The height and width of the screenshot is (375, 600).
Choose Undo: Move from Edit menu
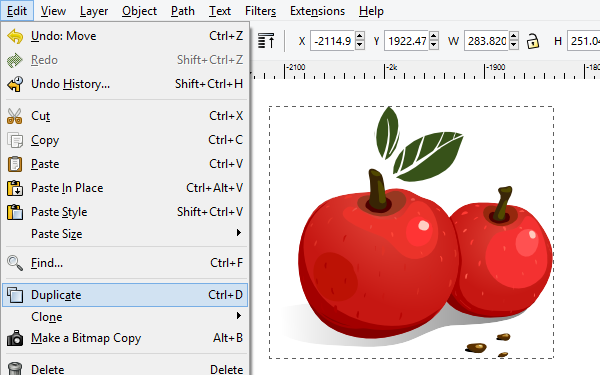click(x=125, y=36)
